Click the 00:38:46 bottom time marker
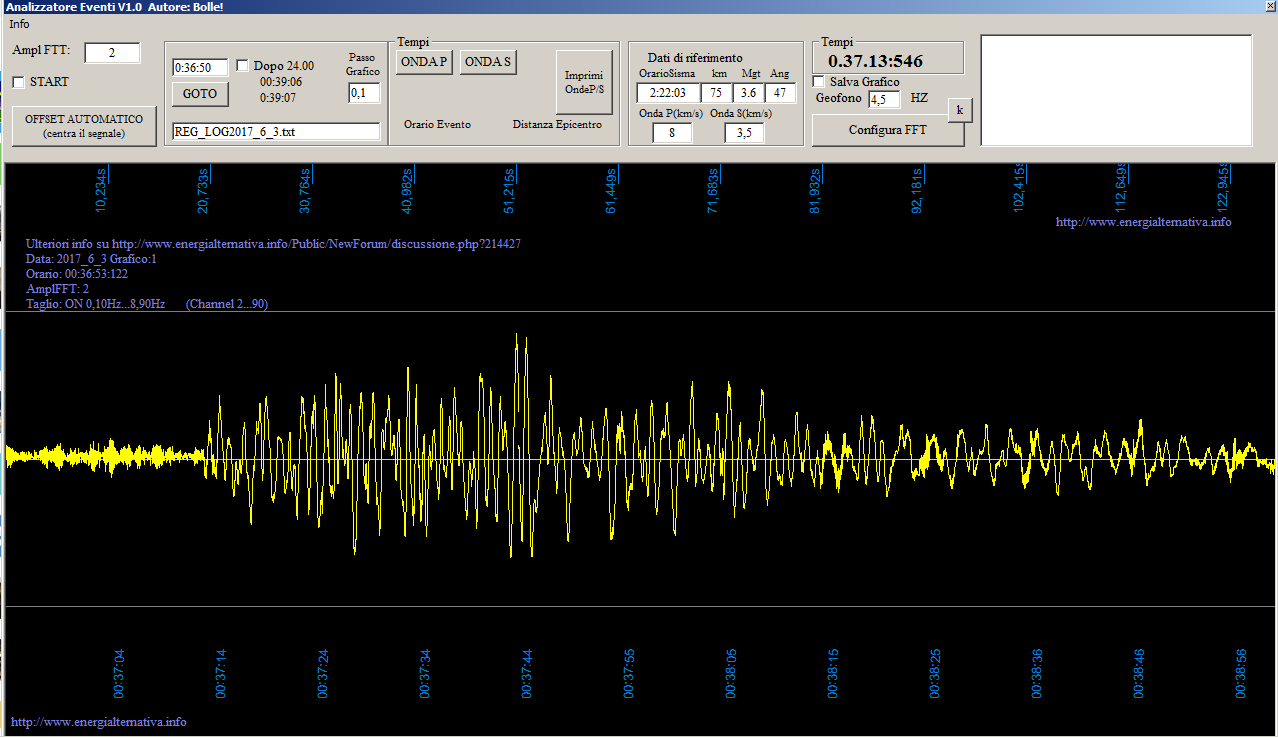 tap(1139, 673)
